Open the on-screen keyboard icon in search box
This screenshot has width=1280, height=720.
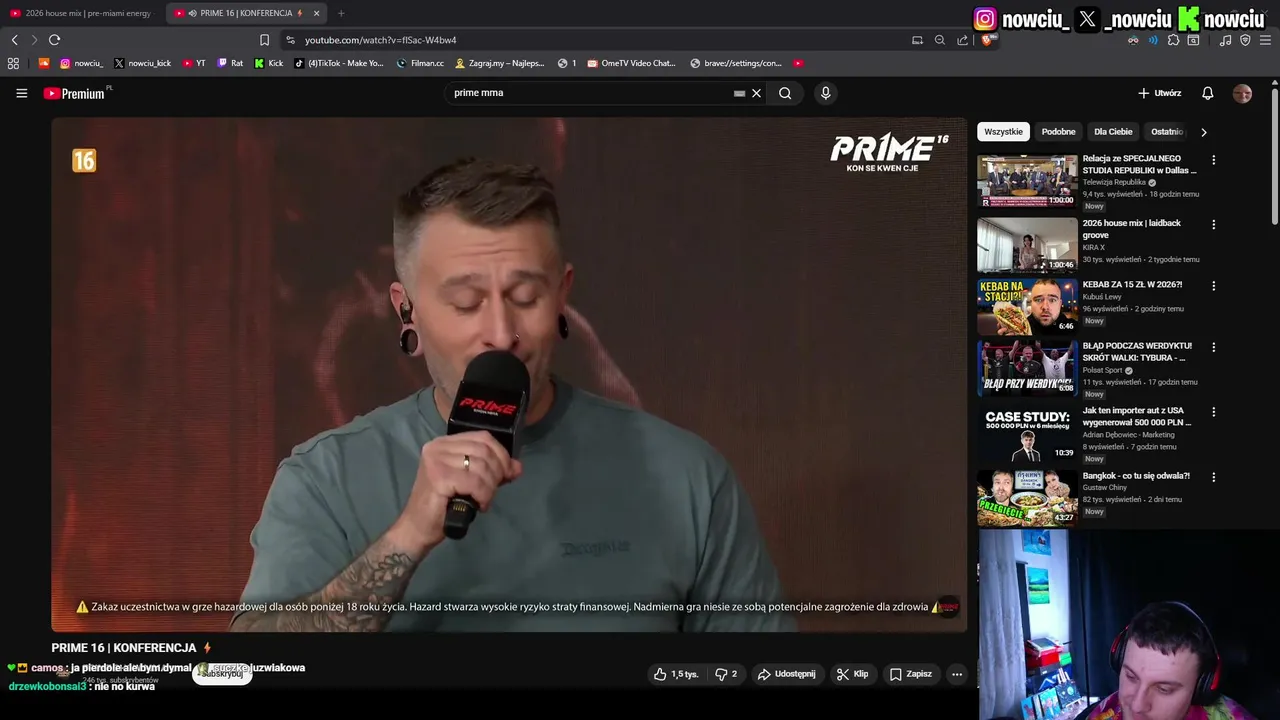tap(739, 93)
